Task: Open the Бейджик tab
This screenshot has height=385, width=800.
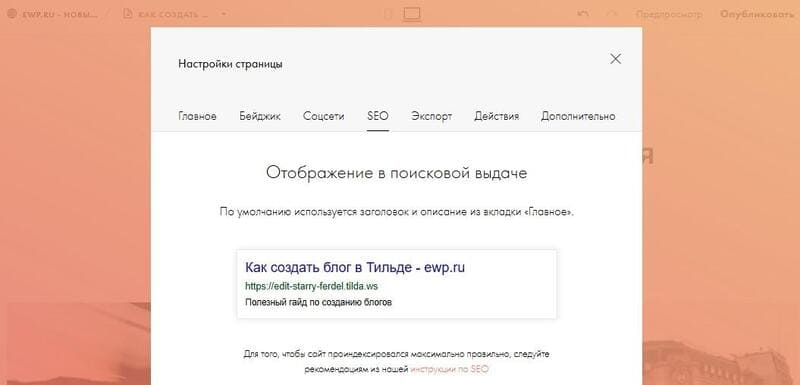Action: coord(260,116)
